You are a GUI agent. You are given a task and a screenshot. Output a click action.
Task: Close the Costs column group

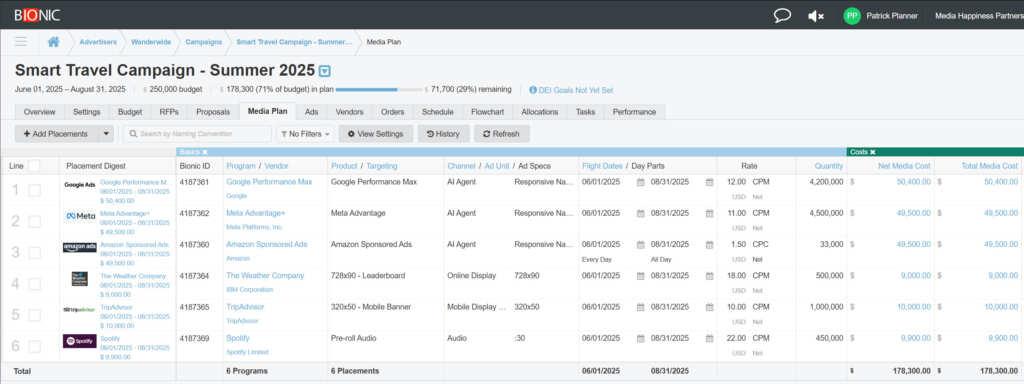point(872,152)
